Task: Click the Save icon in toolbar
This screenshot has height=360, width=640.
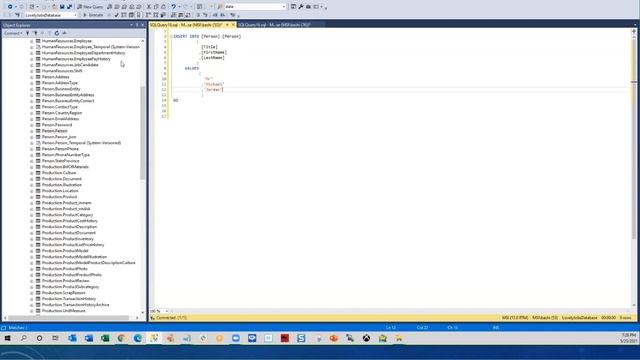Action: 62,7
